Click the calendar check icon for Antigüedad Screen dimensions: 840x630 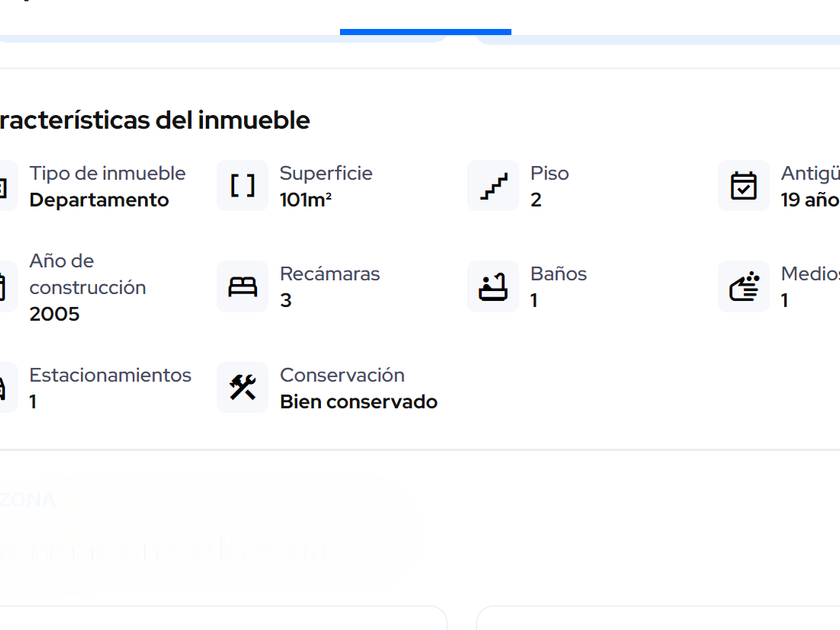pyautogui.click(x=744, y=186)
